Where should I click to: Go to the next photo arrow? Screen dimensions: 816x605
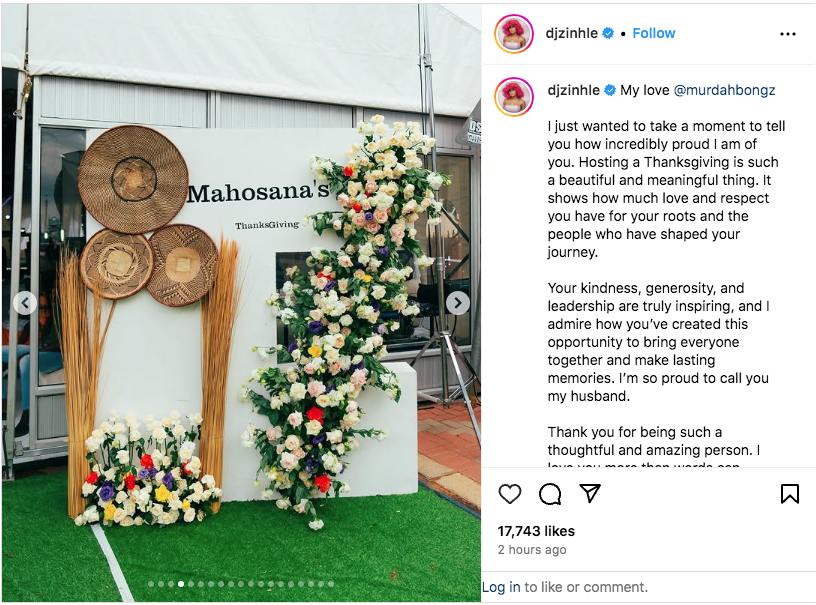[x=457, y=303]
